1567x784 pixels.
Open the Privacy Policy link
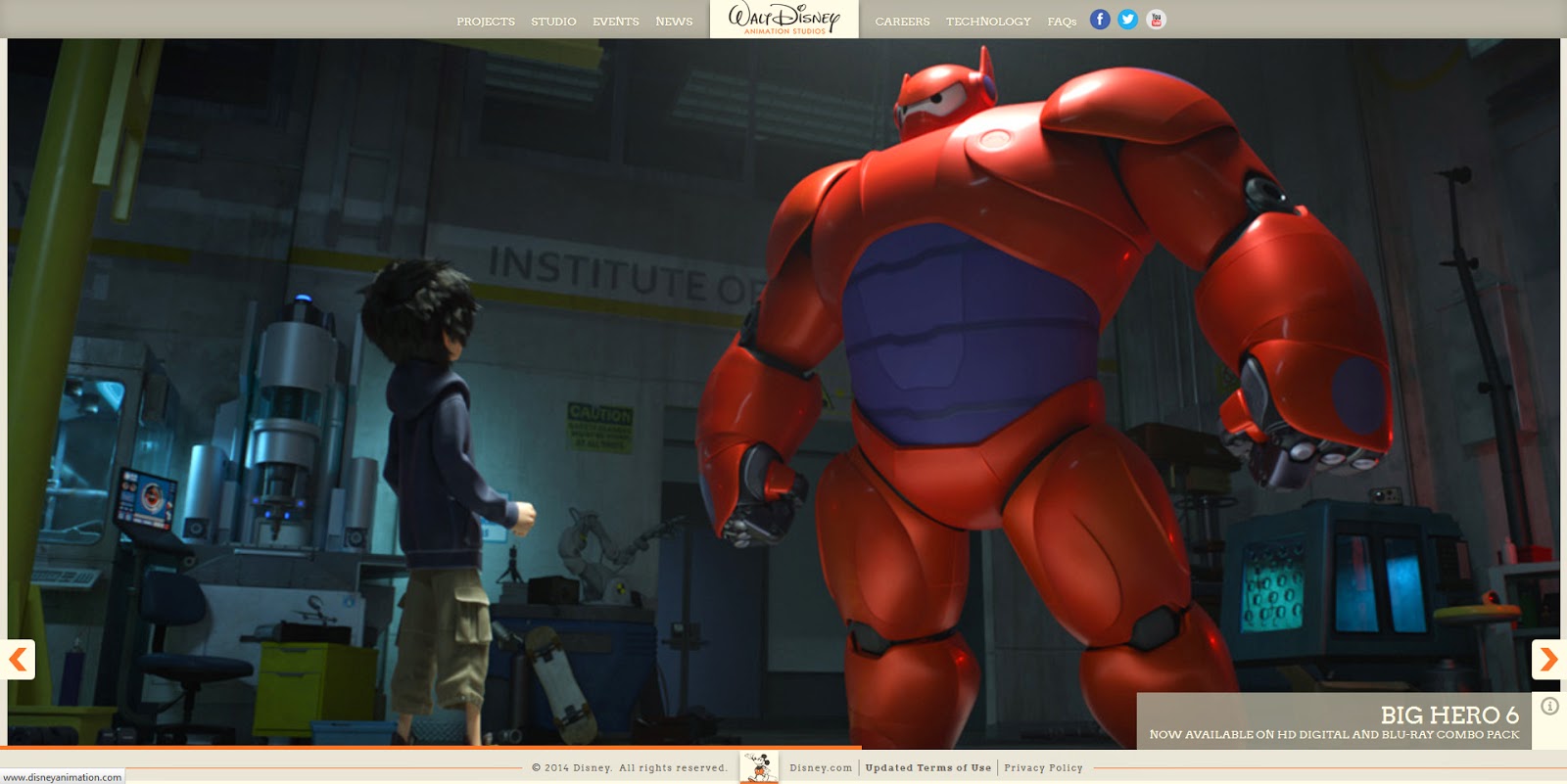point(1043,768)
